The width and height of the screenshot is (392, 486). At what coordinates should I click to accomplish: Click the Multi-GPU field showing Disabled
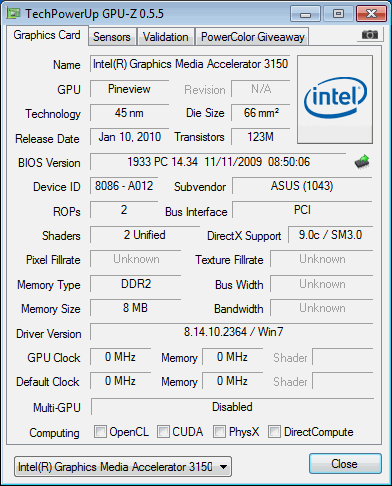click(x=232, y=407)
